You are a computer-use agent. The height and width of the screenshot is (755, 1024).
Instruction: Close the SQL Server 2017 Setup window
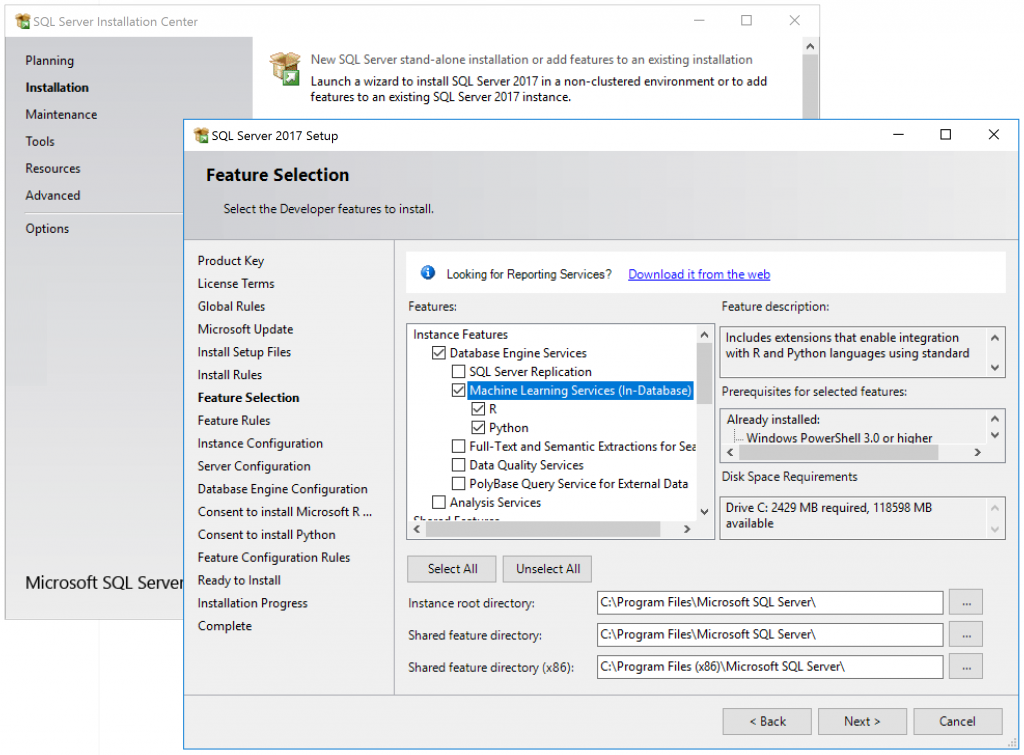(993, 135)
